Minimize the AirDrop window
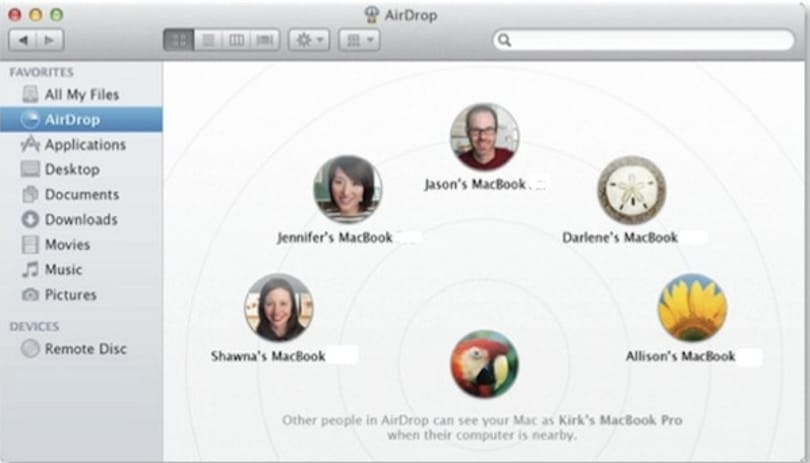 [36, 14]
